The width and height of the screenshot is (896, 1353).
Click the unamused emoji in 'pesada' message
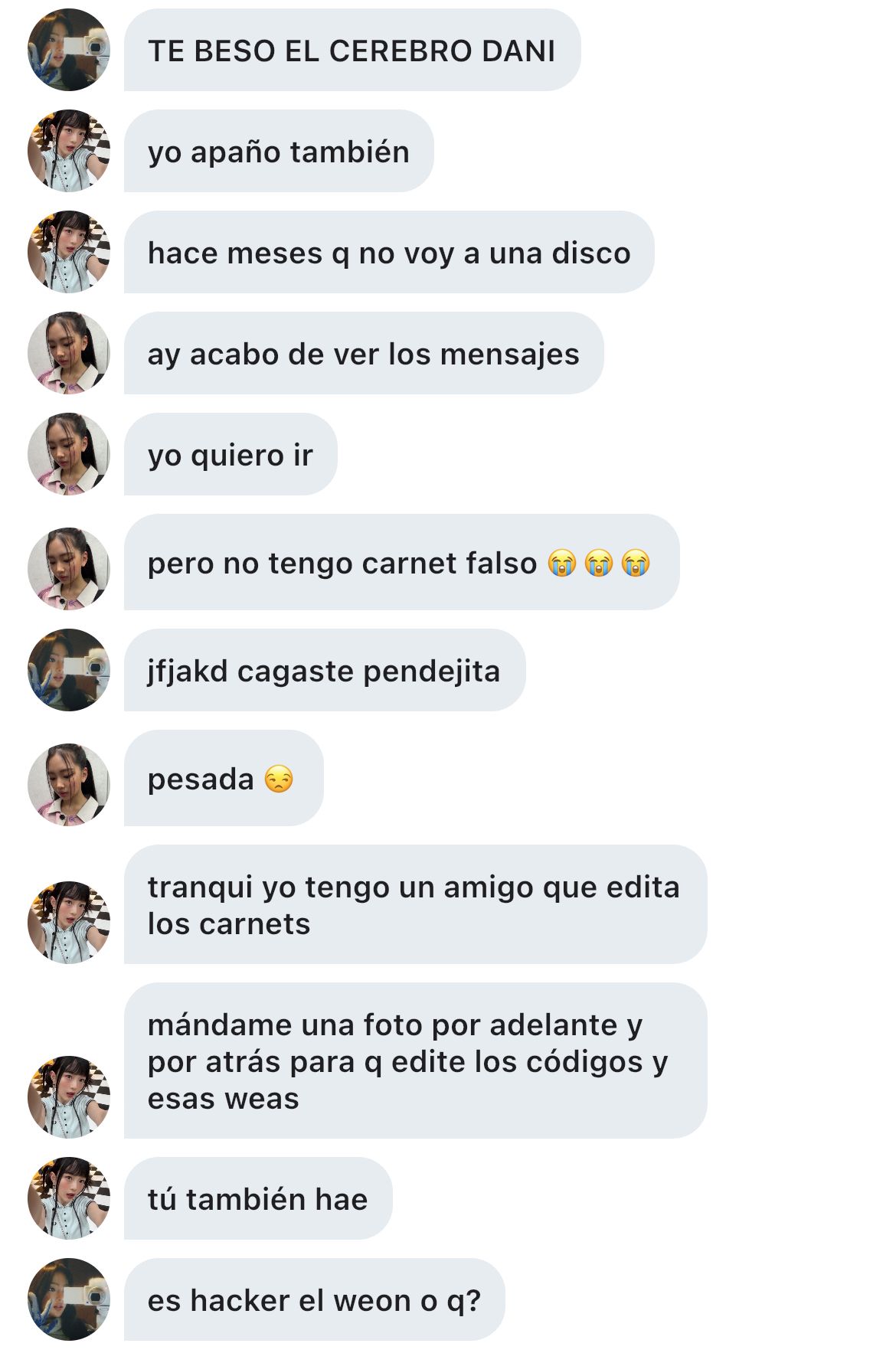click(x=279, y=779)
